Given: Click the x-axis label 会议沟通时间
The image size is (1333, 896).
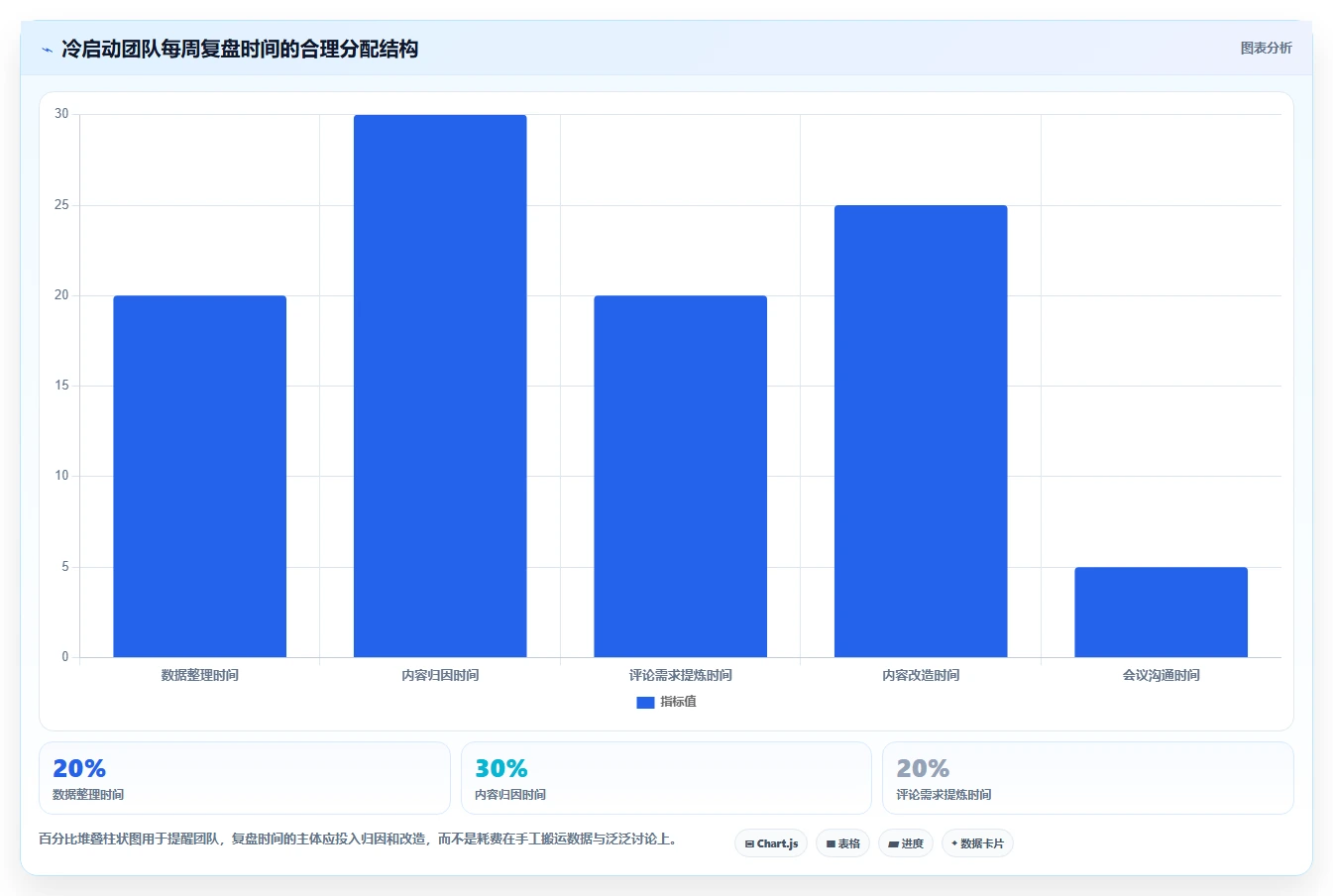Looking at the screenshot, I should click(1162, 675).
